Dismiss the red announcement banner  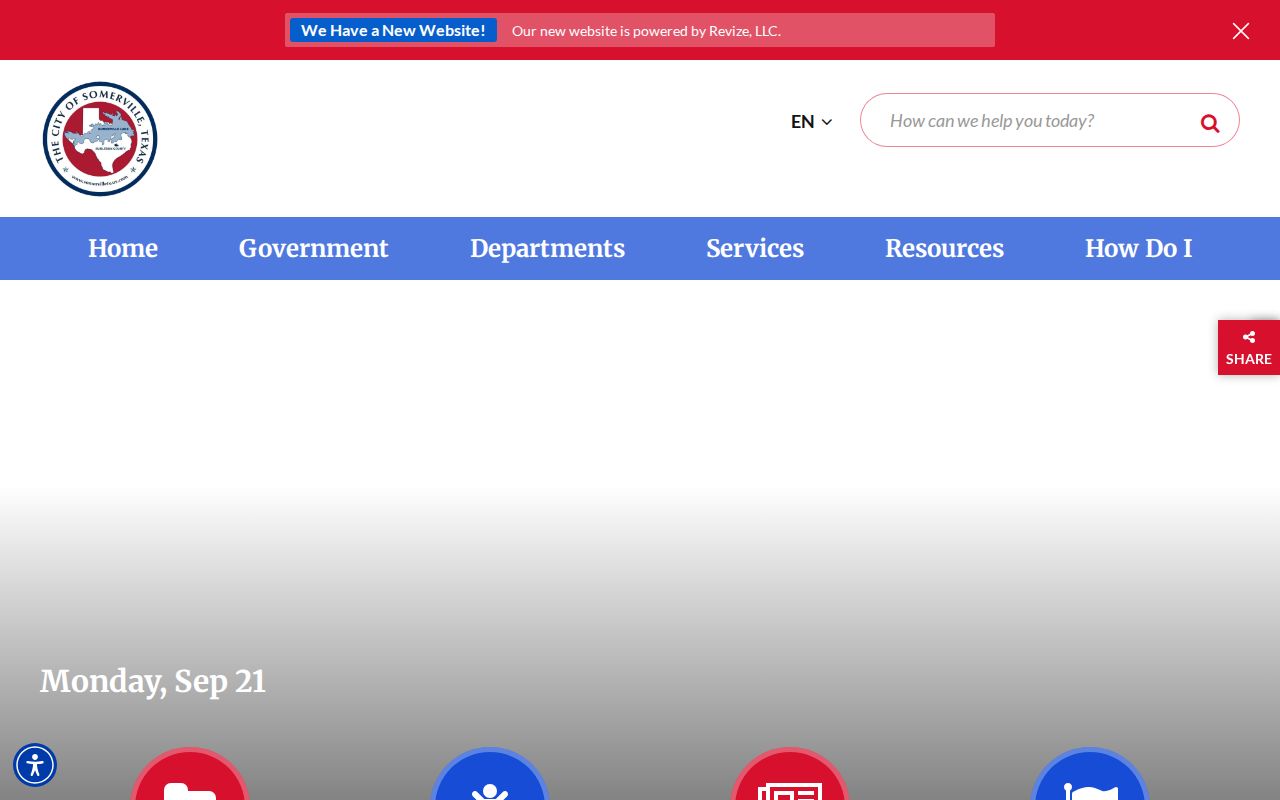[1241, 31]
